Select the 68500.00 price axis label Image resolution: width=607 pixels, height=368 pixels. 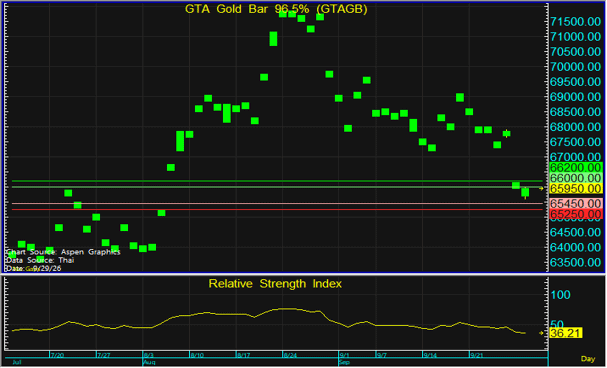576,112
